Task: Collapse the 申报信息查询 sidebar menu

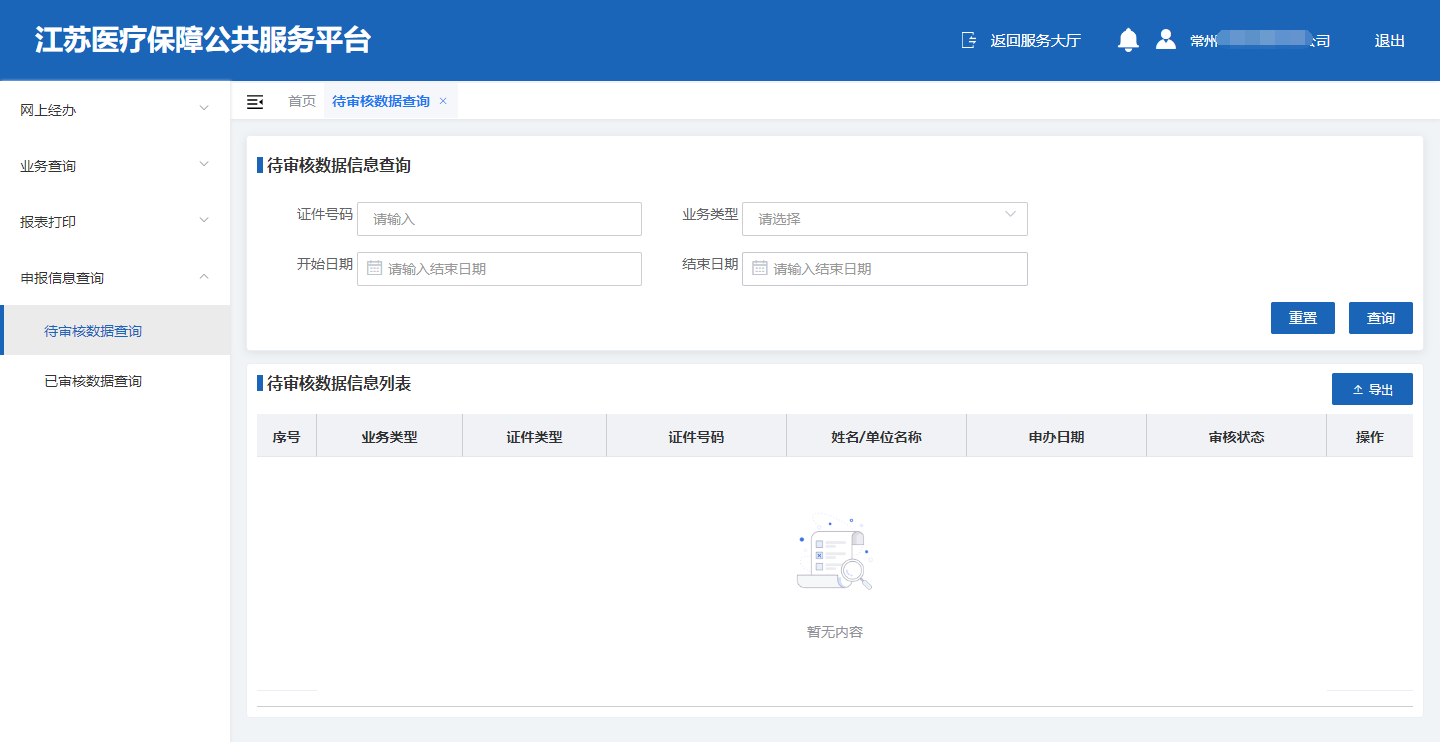Action: (x=115, y=278)
